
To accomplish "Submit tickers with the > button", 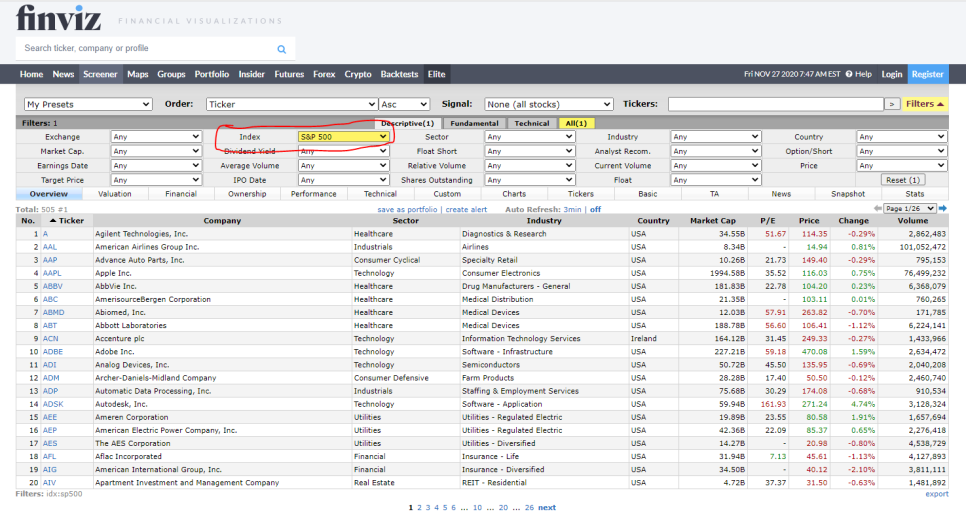I will (891, 104).
